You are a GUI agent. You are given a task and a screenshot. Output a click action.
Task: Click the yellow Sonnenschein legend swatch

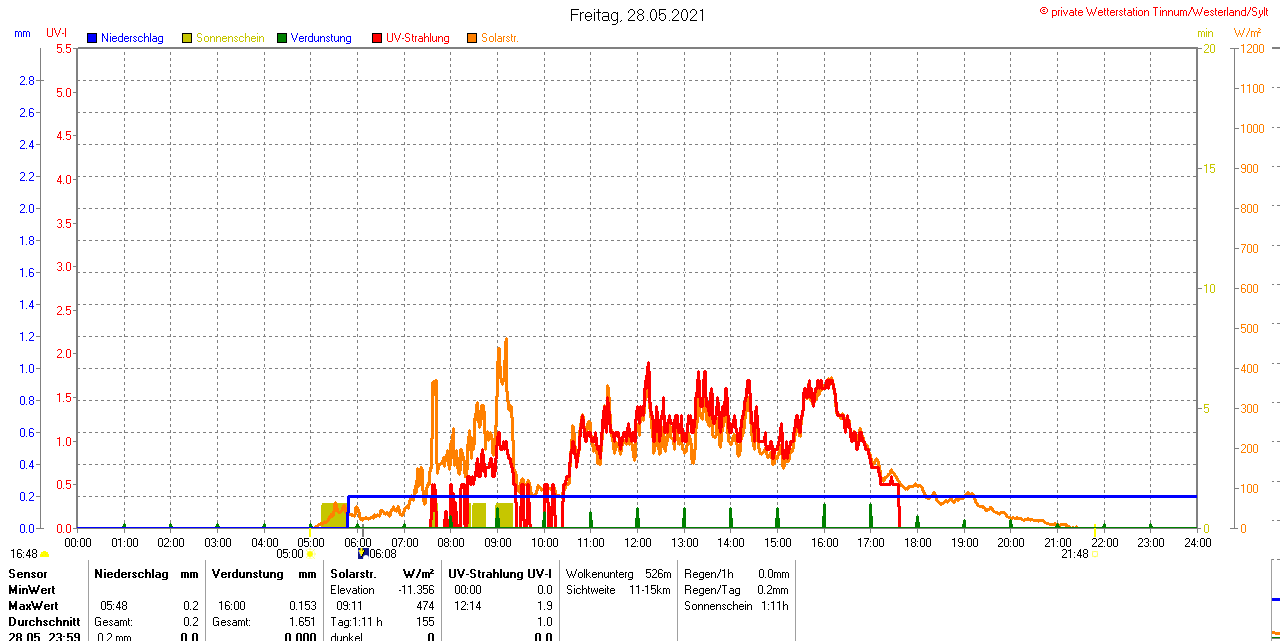(187, 38)
